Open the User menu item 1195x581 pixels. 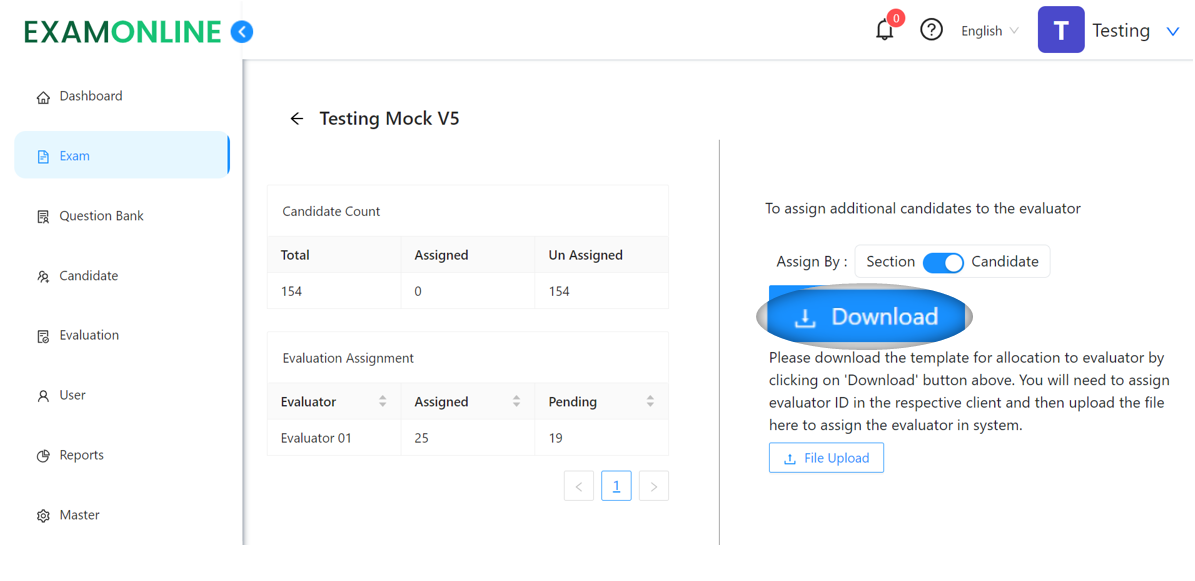pos(72,396)
